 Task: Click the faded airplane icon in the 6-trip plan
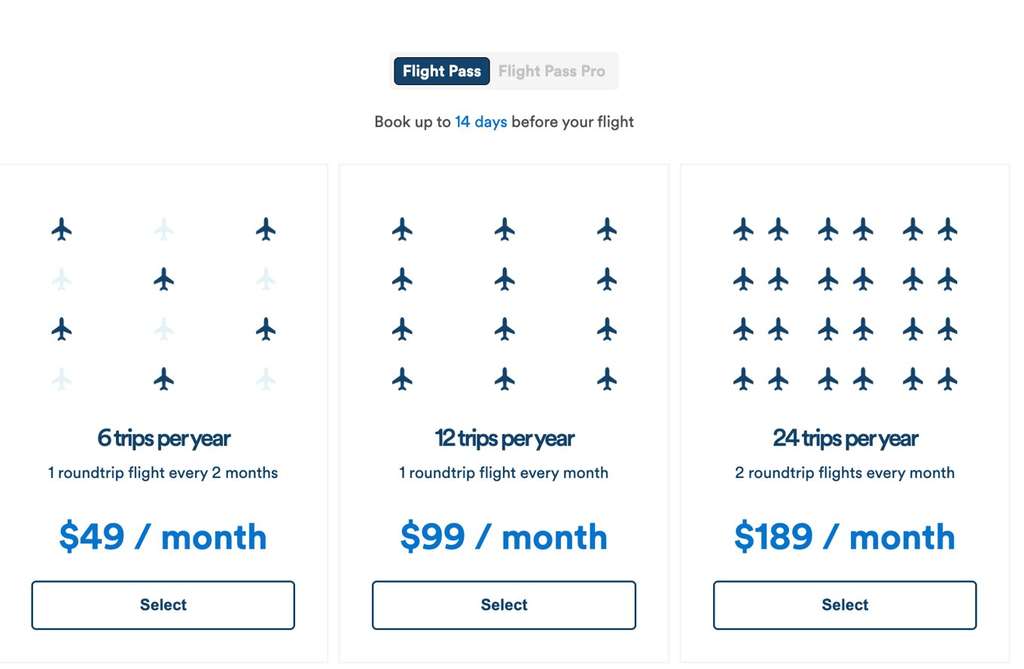(164, 228)
